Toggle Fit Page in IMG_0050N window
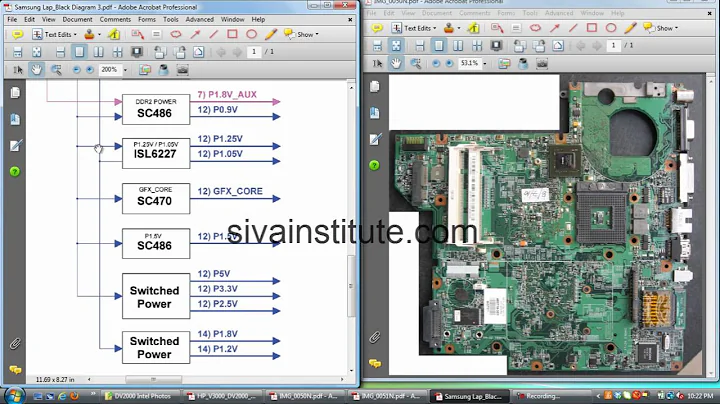 pos(396,45)
